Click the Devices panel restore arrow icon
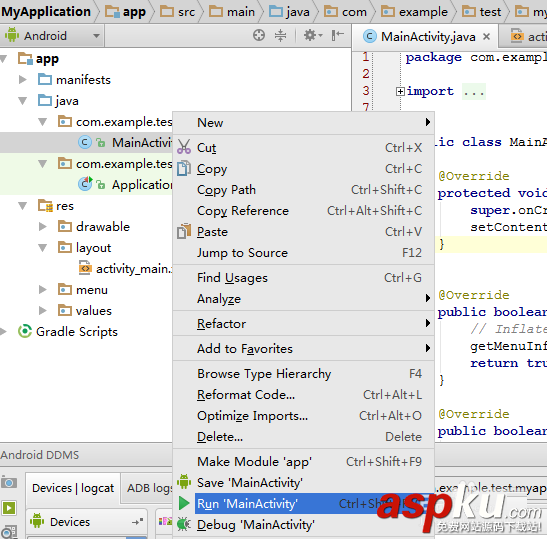 point(137,522)
